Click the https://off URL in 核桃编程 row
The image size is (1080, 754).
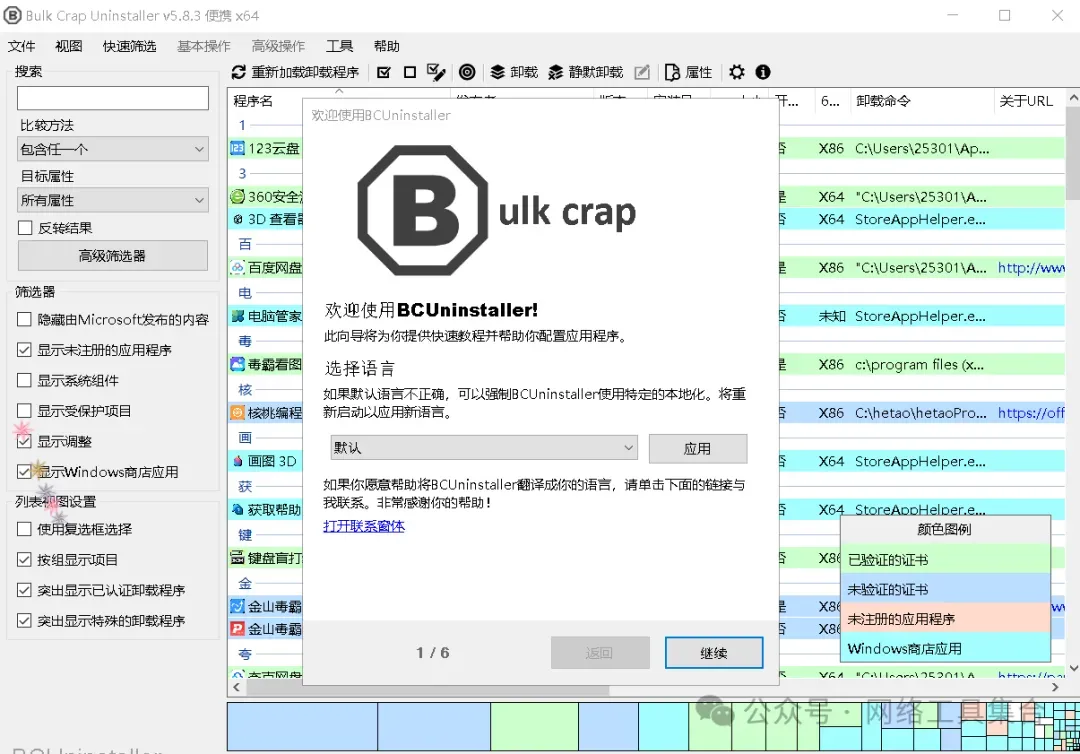pyautogui.click(x=1031, y=412)
